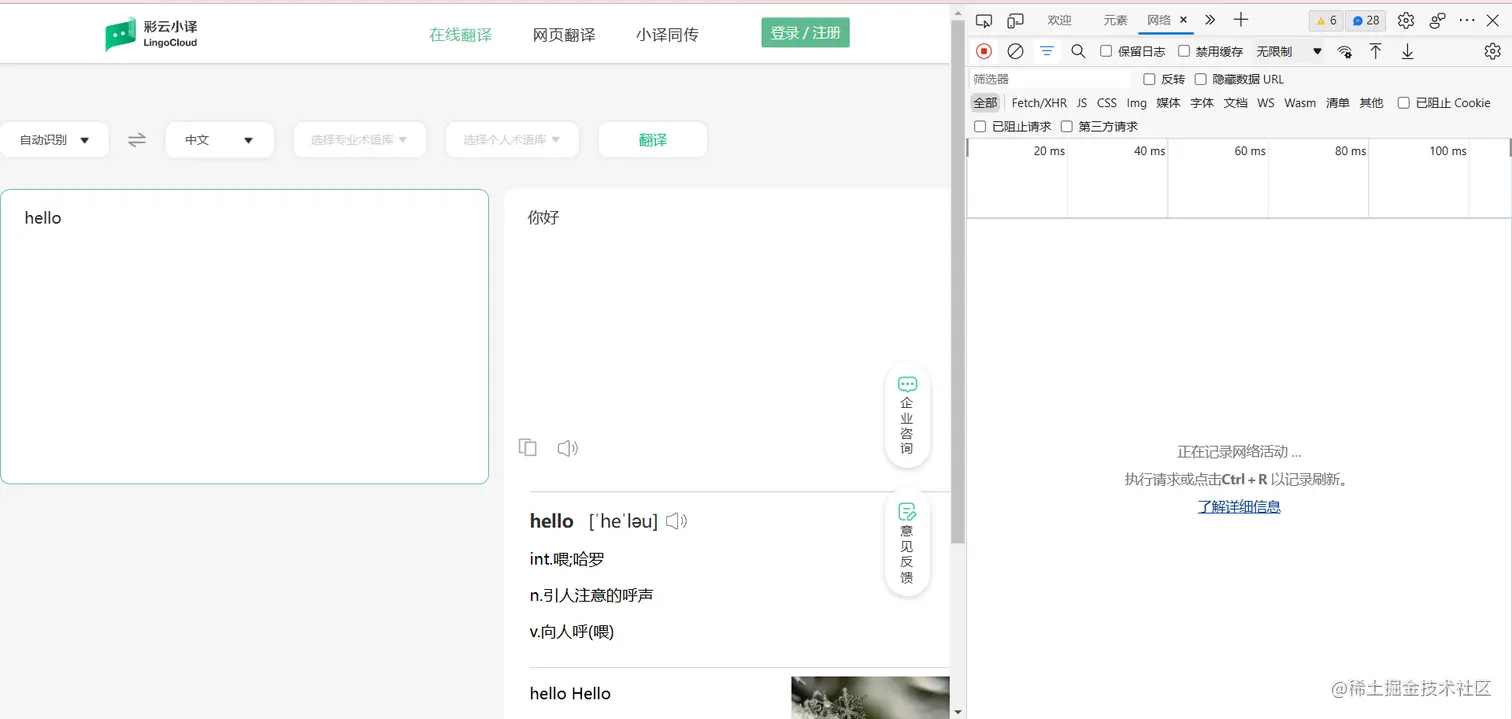Toggle the network filter bar icon

(x=1047, y=51)
